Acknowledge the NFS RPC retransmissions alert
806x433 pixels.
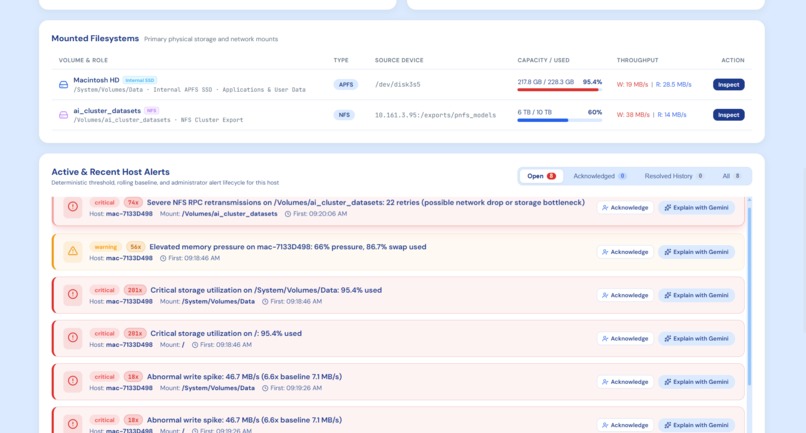(625, 208)
